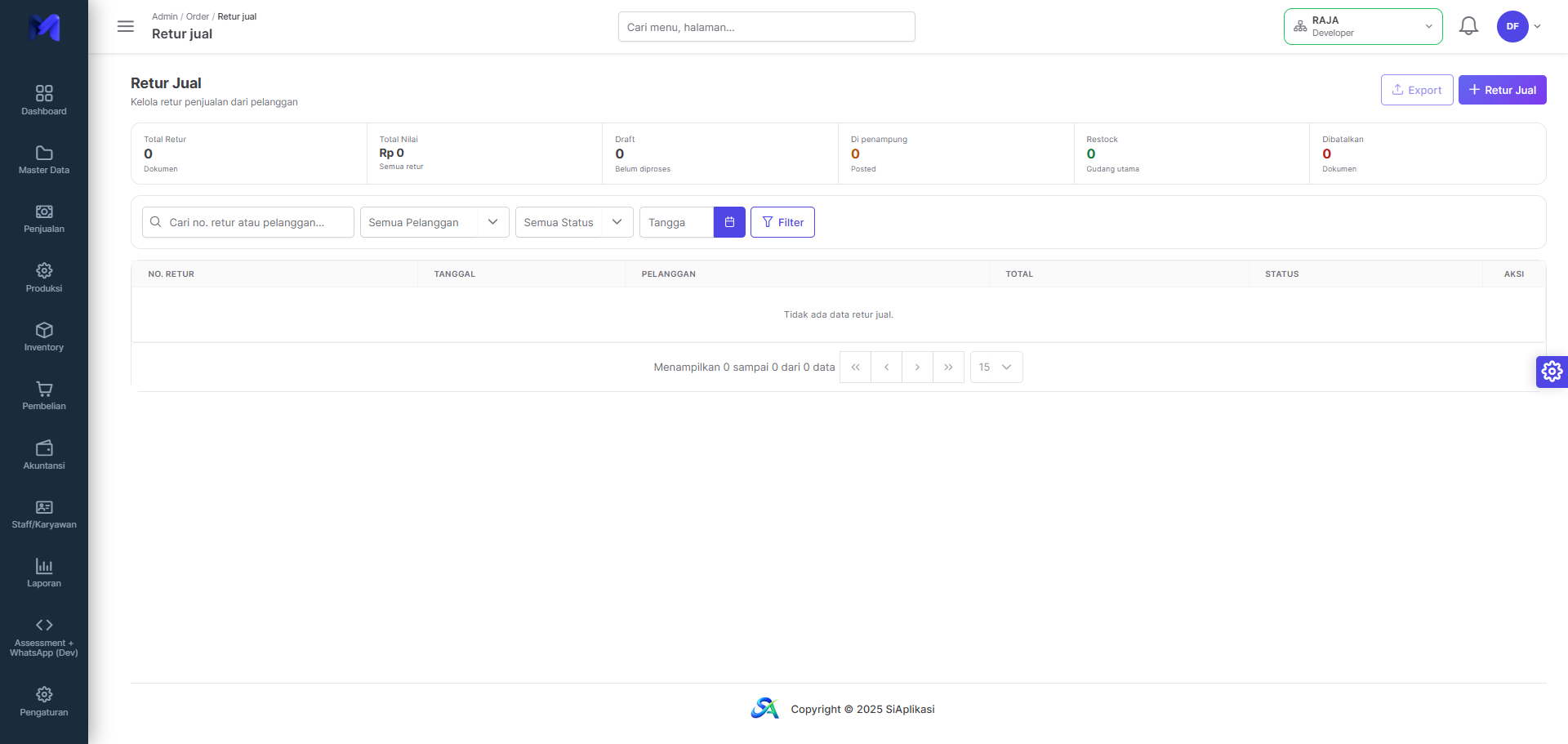Click 'Kelola retur penjualan dari pelanggan' subtitle
The width and height of the screenshot is (1568, 744).
click(214, 102)
